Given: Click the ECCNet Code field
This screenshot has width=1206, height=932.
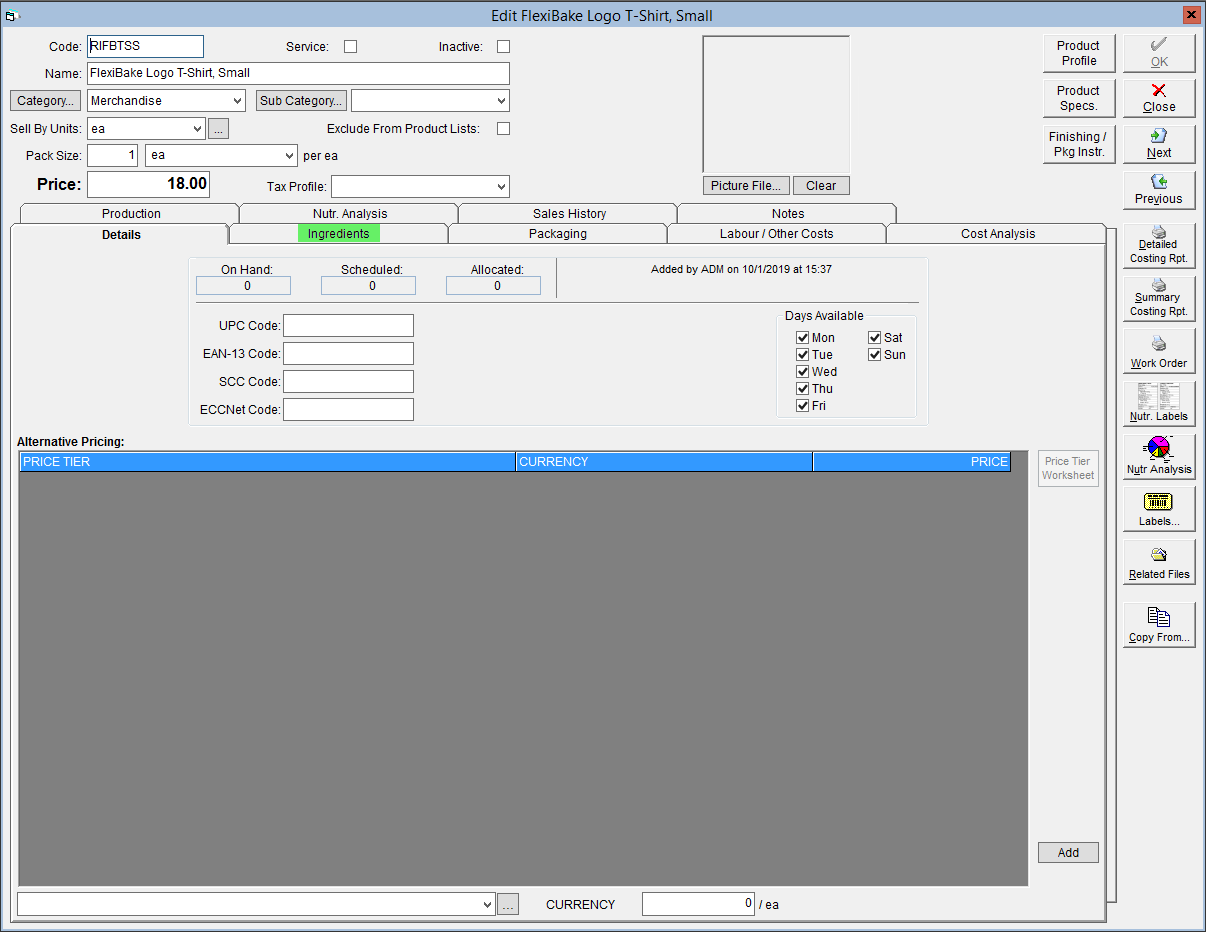Looking at the screenshot, I should [348, 409].
